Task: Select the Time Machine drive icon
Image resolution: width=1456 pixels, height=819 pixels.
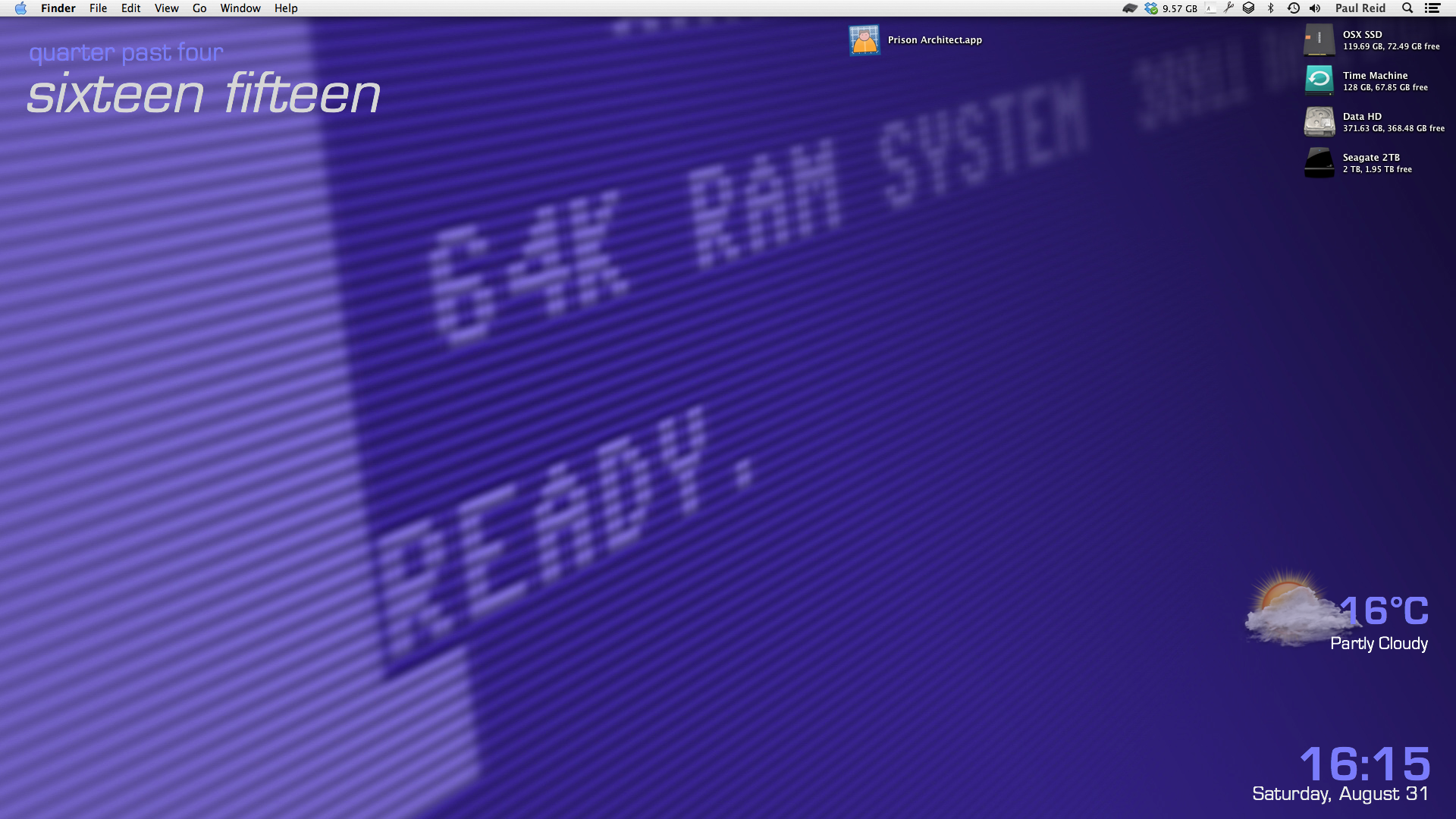Action: (x=1319, y=80)
